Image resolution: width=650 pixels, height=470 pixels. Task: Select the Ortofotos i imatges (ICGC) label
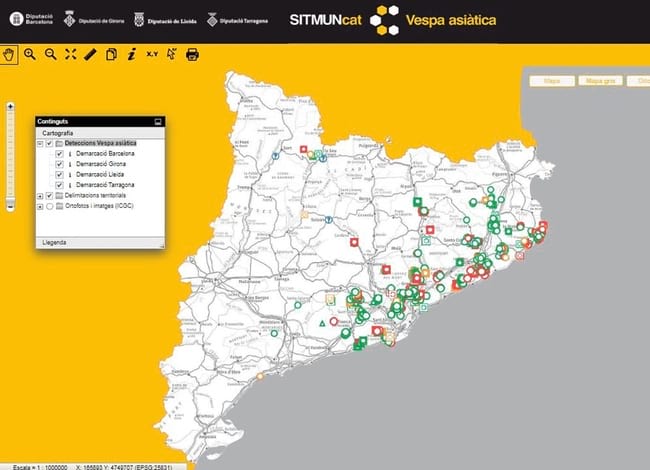pos(99,206)
